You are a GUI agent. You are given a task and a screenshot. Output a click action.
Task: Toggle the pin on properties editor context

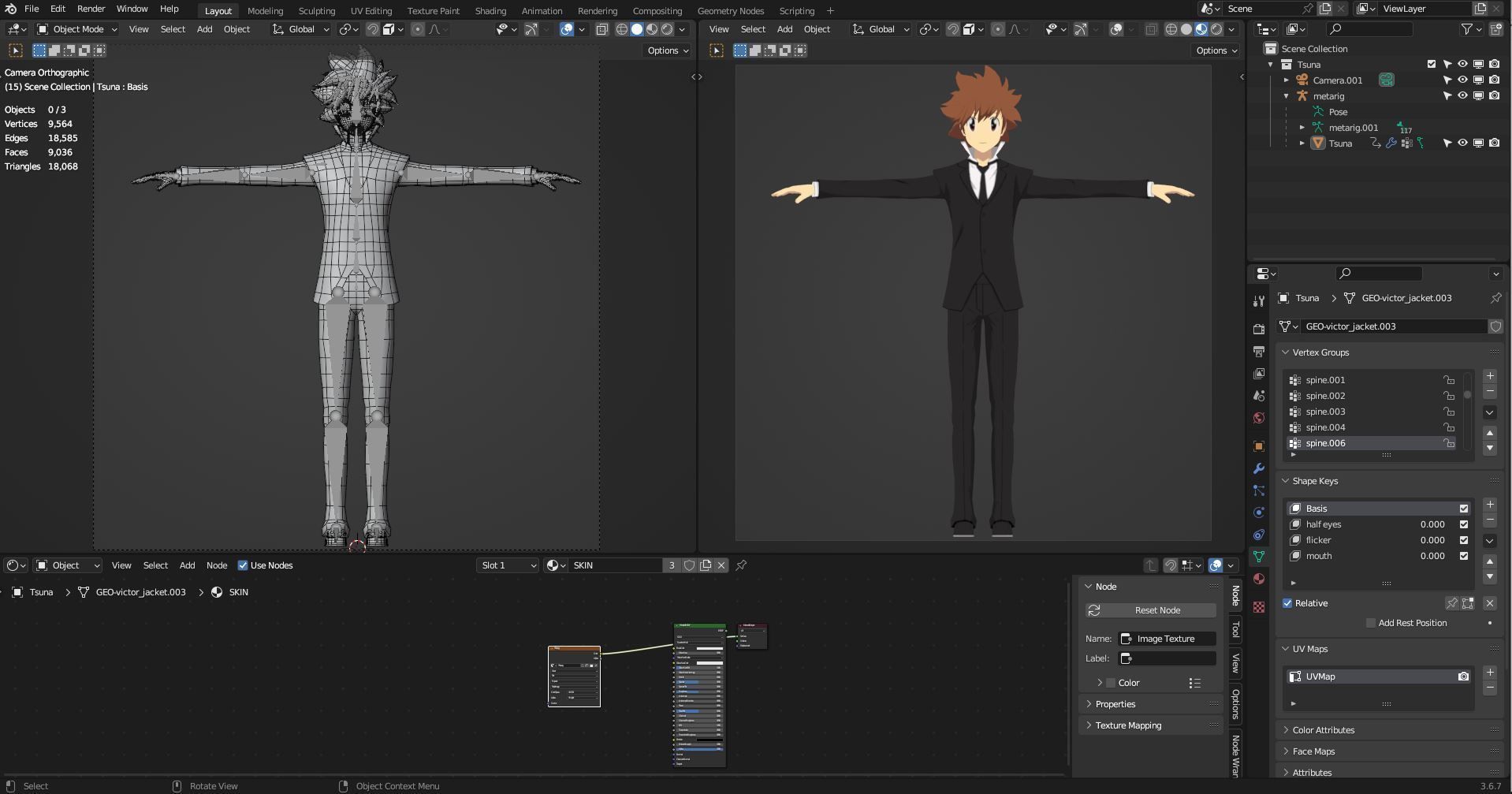(x=1495, y=298)
